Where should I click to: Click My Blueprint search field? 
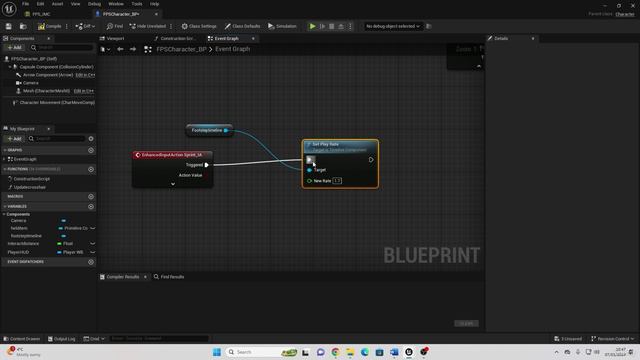[57, 139]
